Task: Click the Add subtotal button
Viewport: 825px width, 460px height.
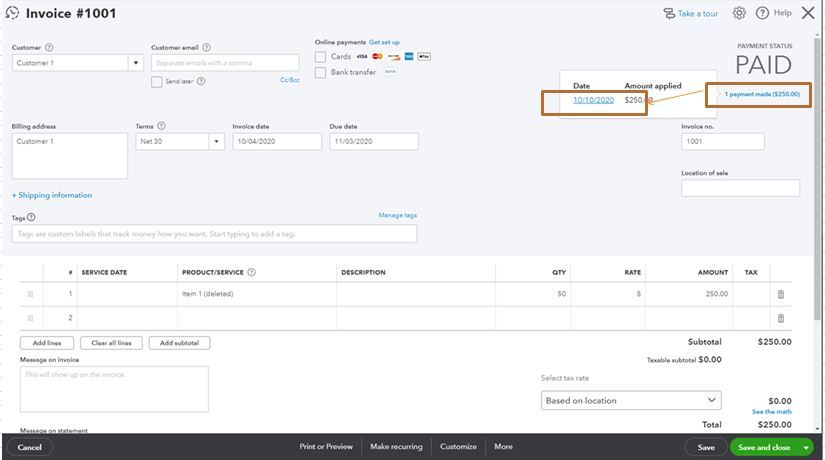Action: pyautogui.click(x=179, y=343)
